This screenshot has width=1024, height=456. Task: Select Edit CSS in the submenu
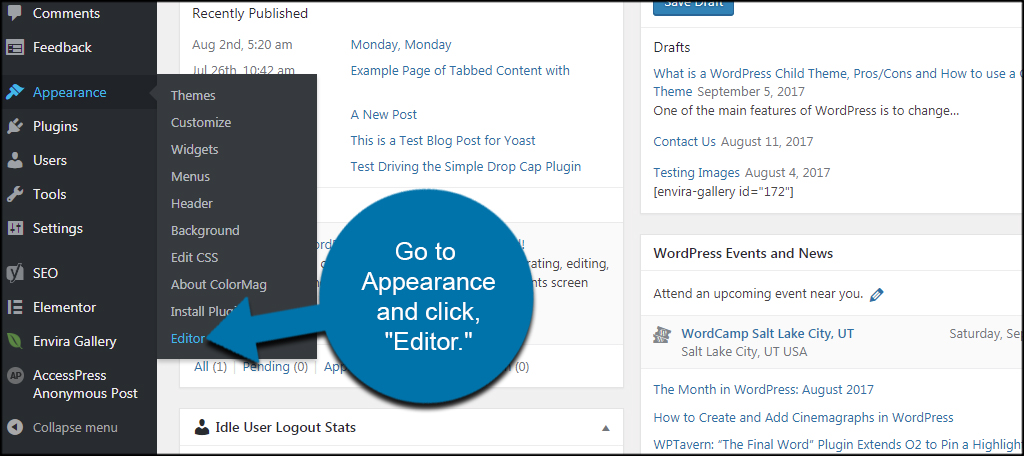[195, 257]
